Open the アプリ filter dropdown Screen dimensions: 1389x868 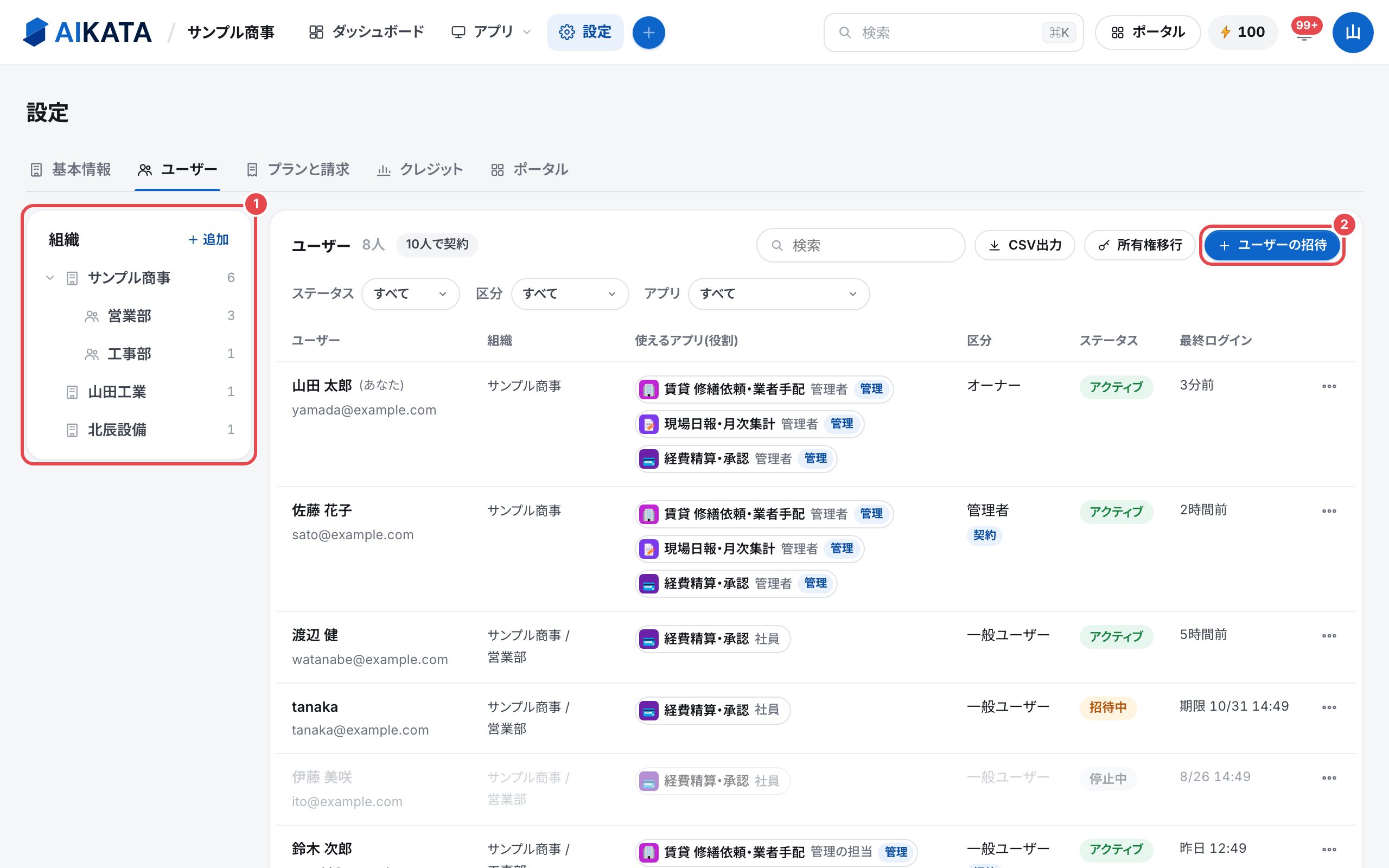click(x=778, y=294)
